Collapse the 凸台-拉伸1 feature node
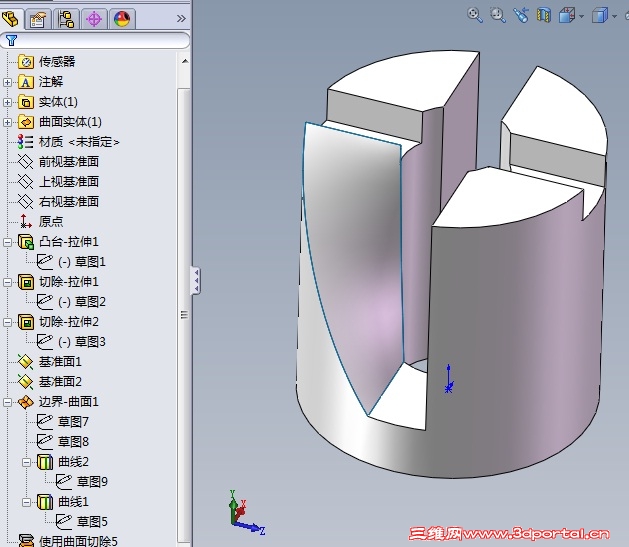 [7, 242]
